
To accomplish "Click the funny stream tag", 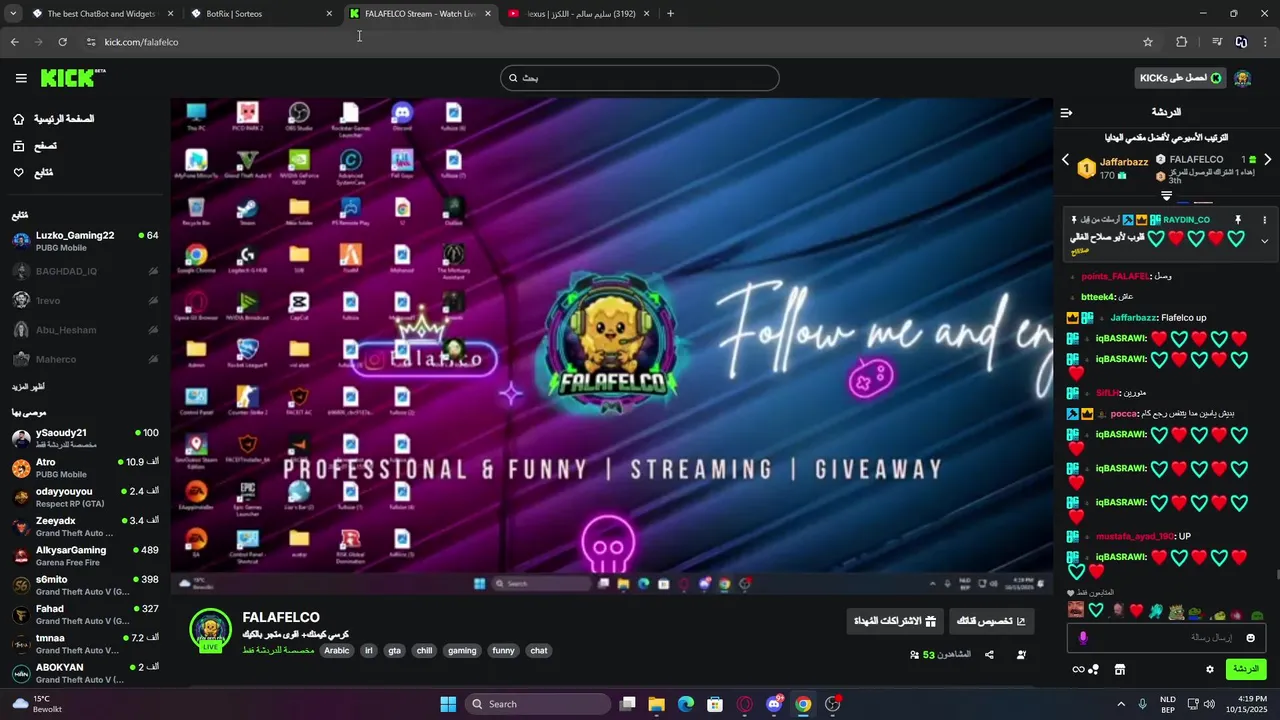I will click(x=503, y=651).
